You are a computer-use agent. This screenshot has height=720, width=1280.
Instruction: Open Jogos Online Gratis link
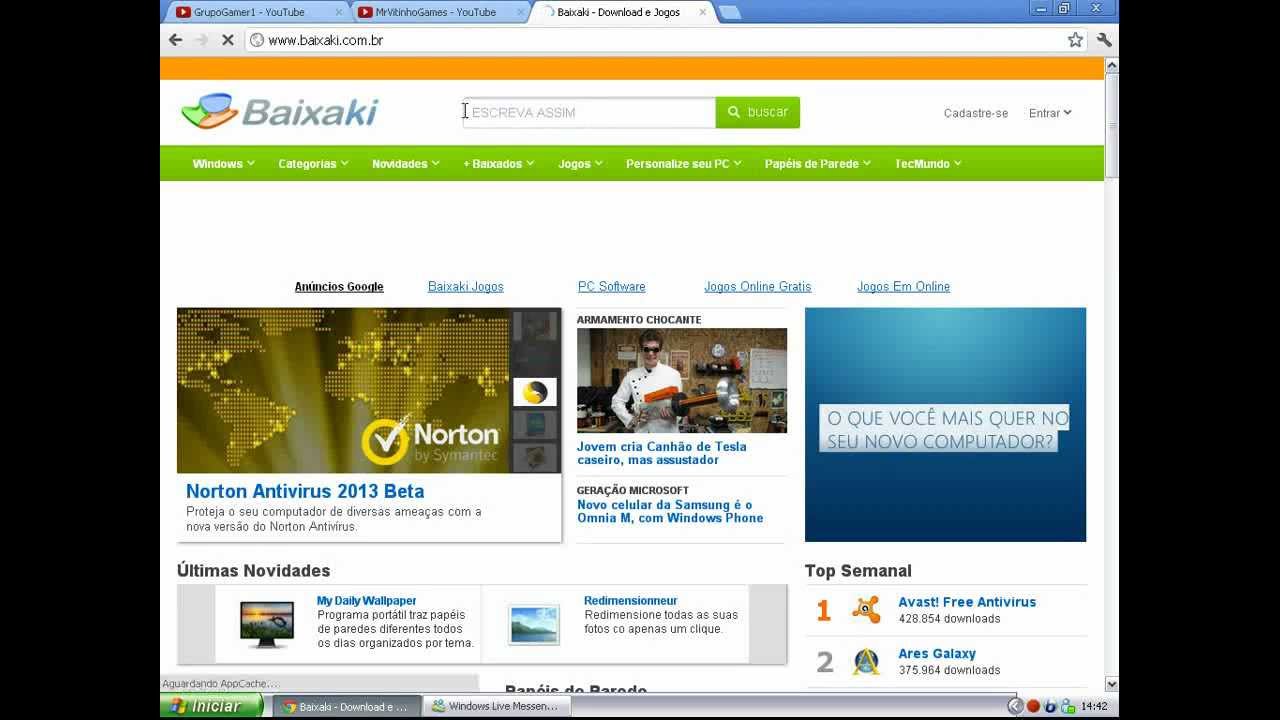[x=758, y=286]
